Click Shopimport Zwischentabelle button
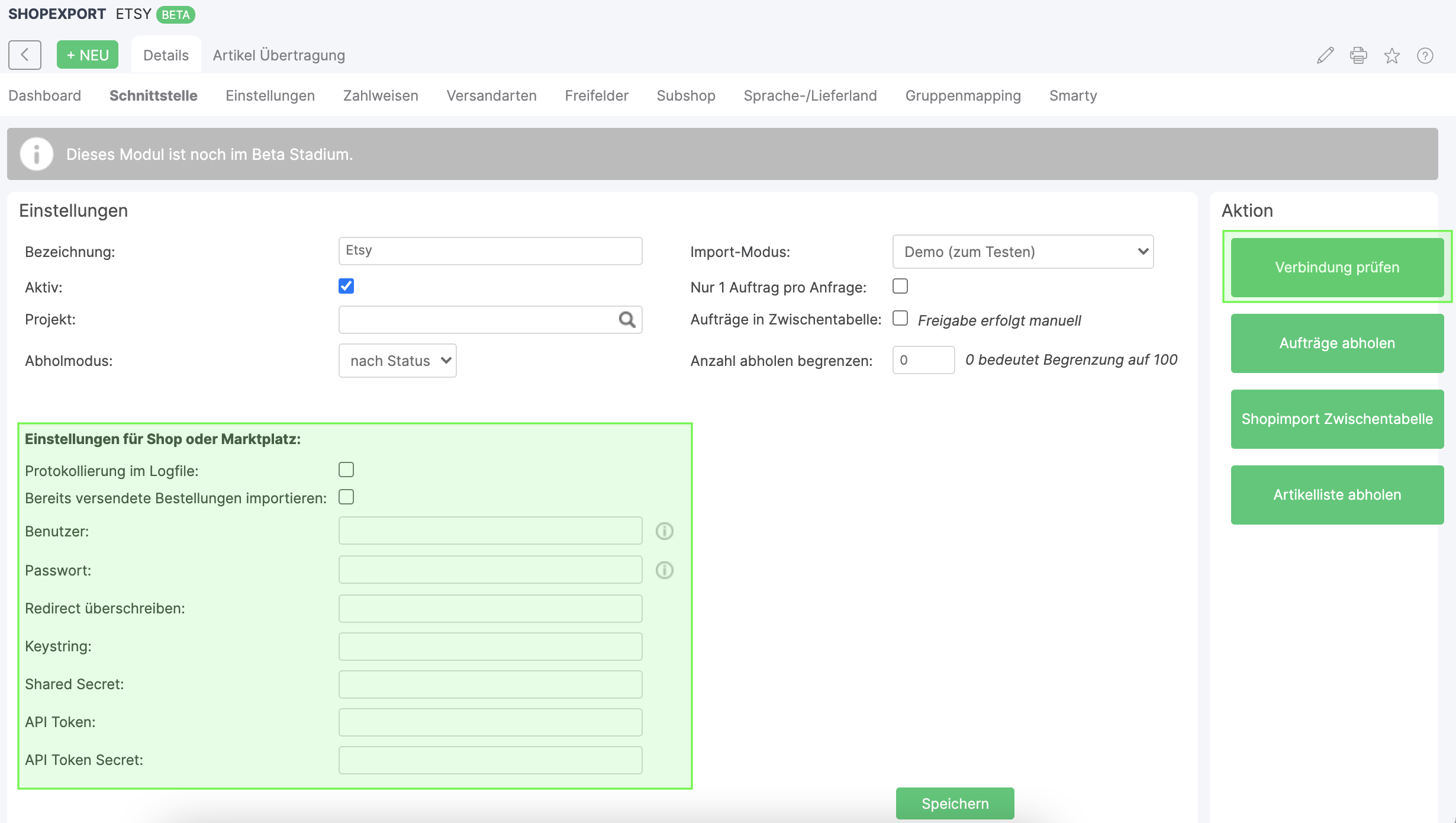The image size is (1456, 823). 1338,419
